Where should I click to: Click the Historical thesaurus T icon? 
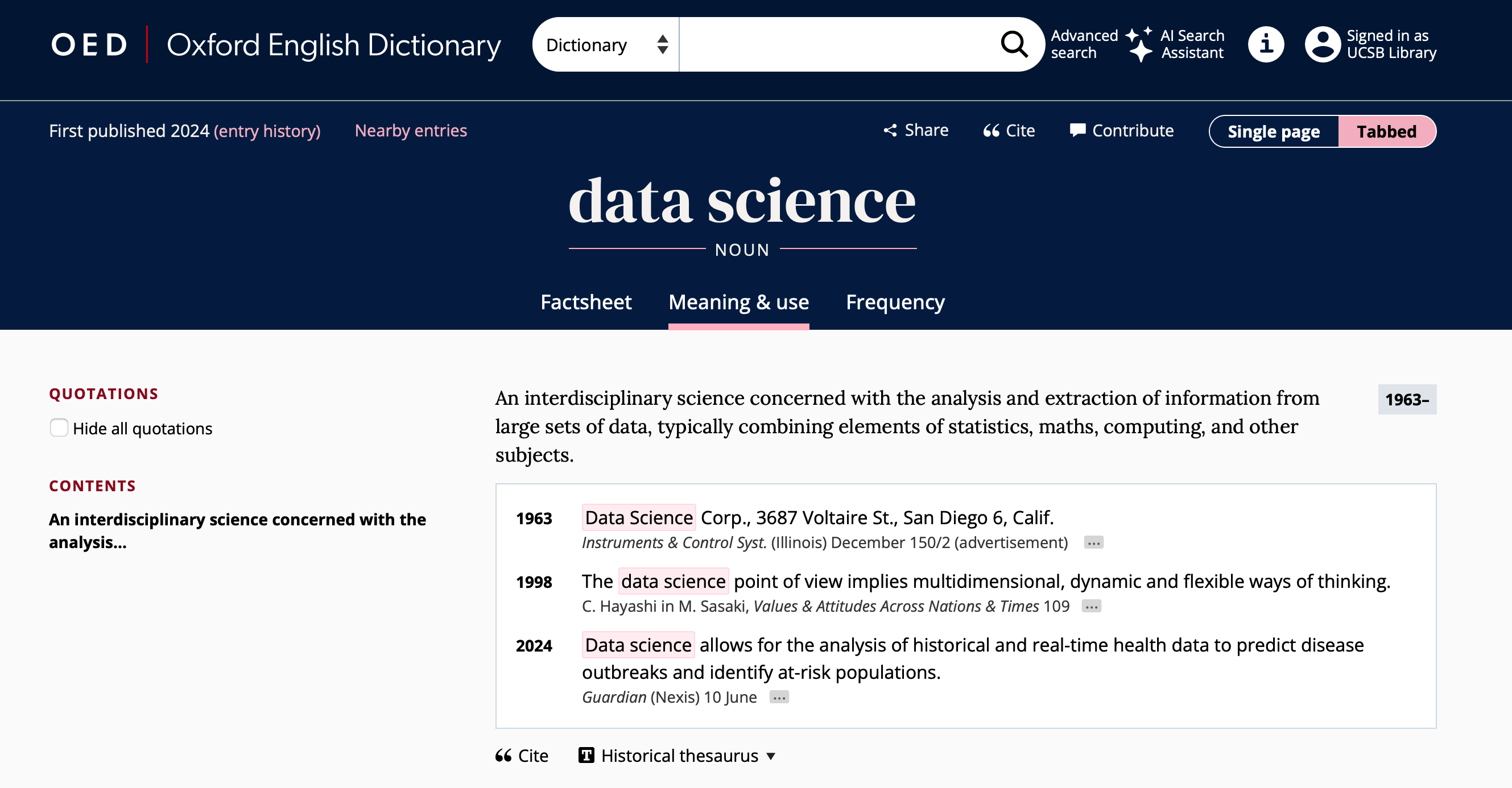coord(586,755)
